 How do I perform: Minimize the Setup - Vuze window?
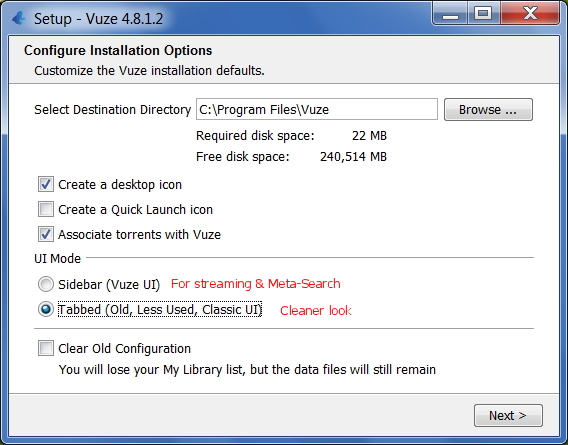pyautogui.click(x=450, y=14)
